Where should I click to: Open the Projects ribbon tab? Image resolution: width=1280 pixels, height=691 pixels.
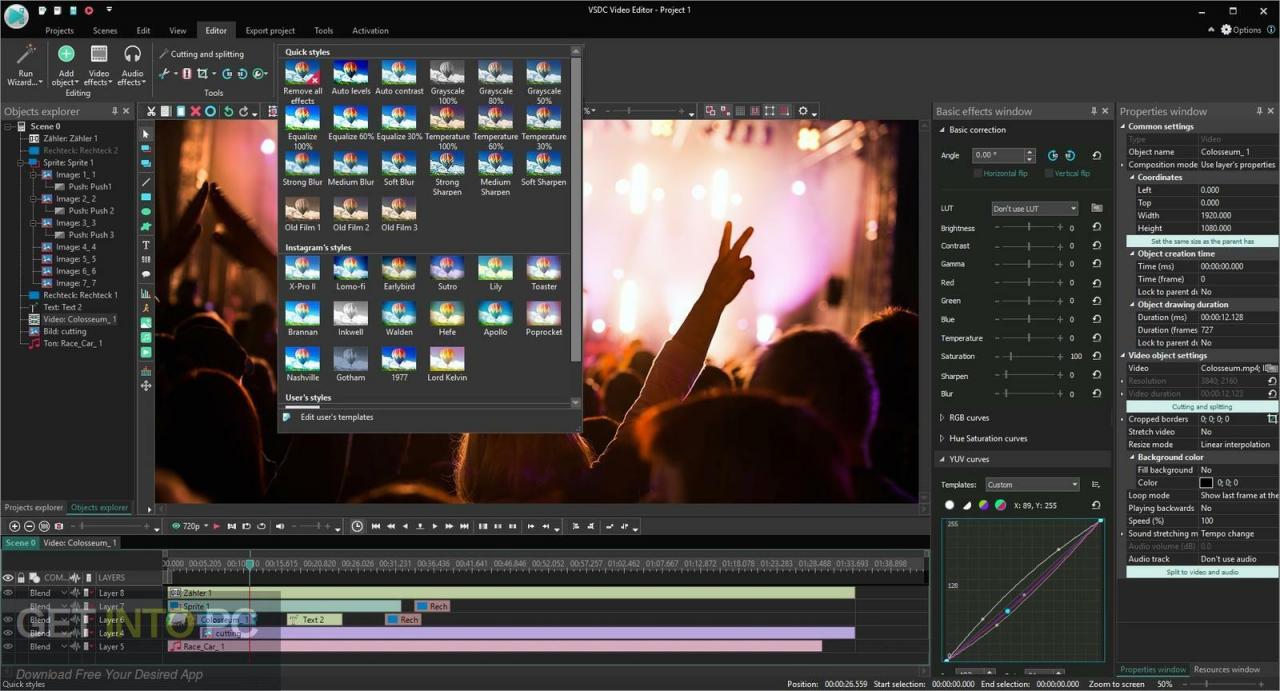point(59,31)
